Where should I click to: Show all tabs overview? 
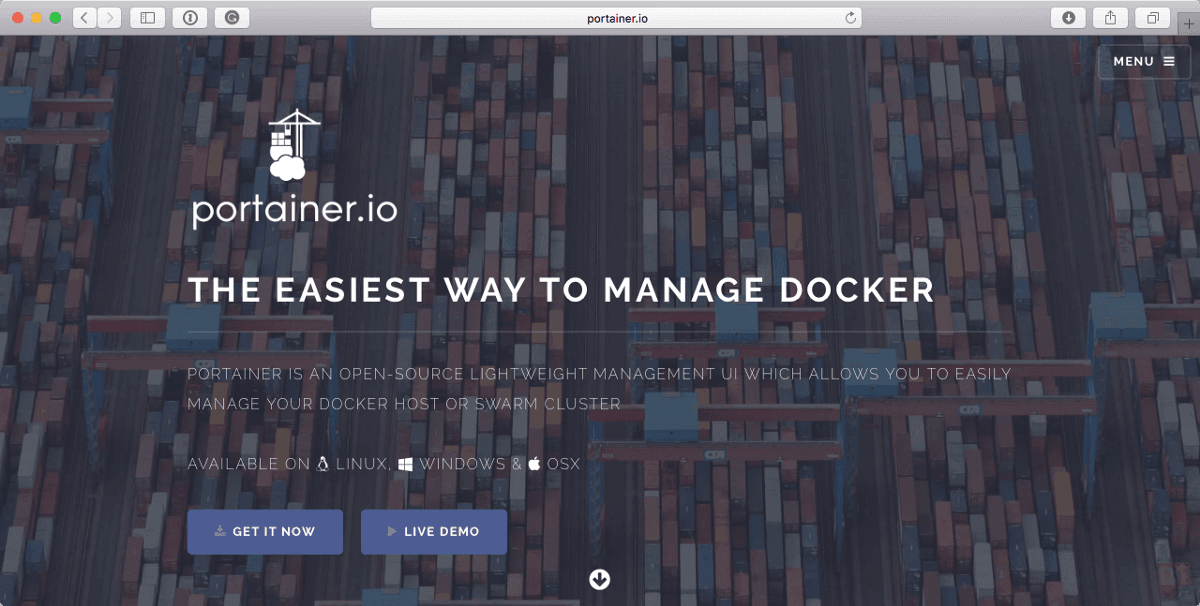tap(1153, 18)
